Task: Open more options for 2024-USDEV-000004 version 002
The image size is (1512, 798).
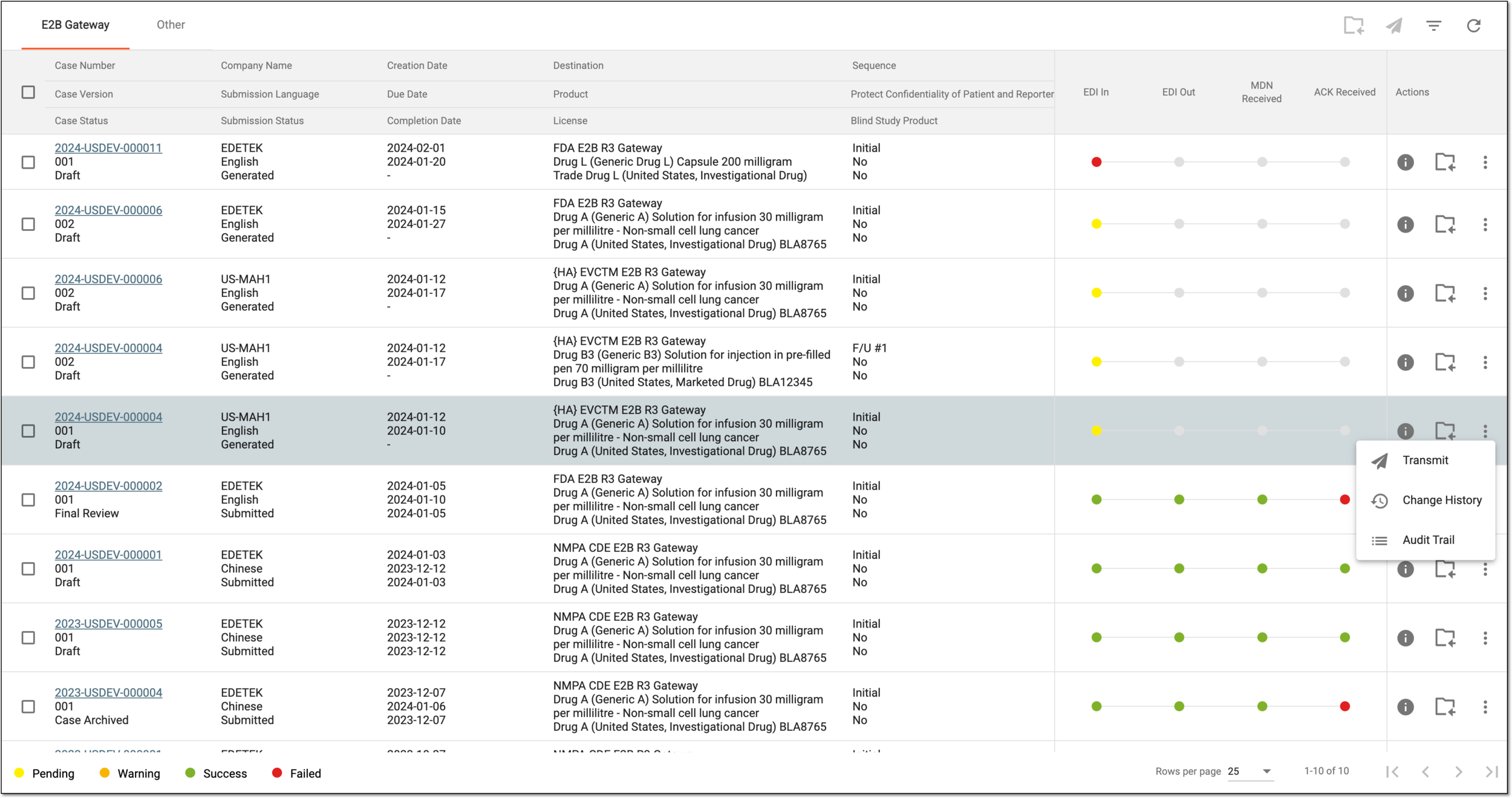Action: pyautogui.click(x=1485, y=362)
